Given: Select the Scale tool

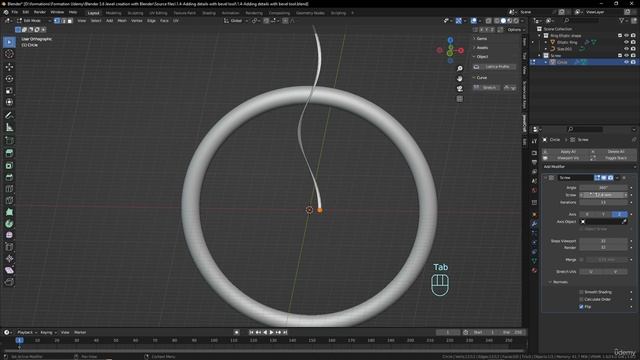Looking at the screenshot, I should (9, 90).
